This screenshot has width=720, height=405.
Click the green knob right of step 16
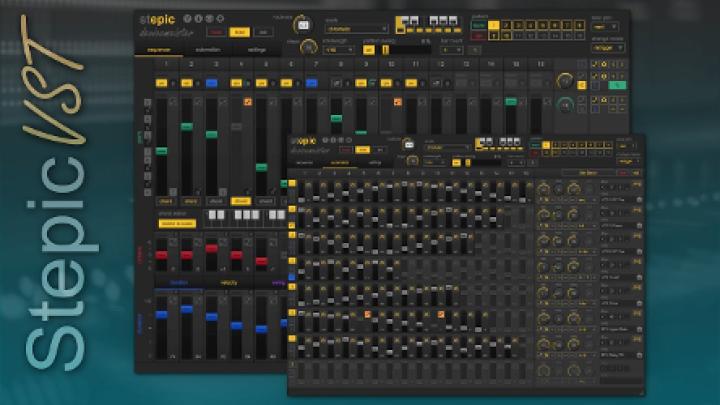coord(565,105)
